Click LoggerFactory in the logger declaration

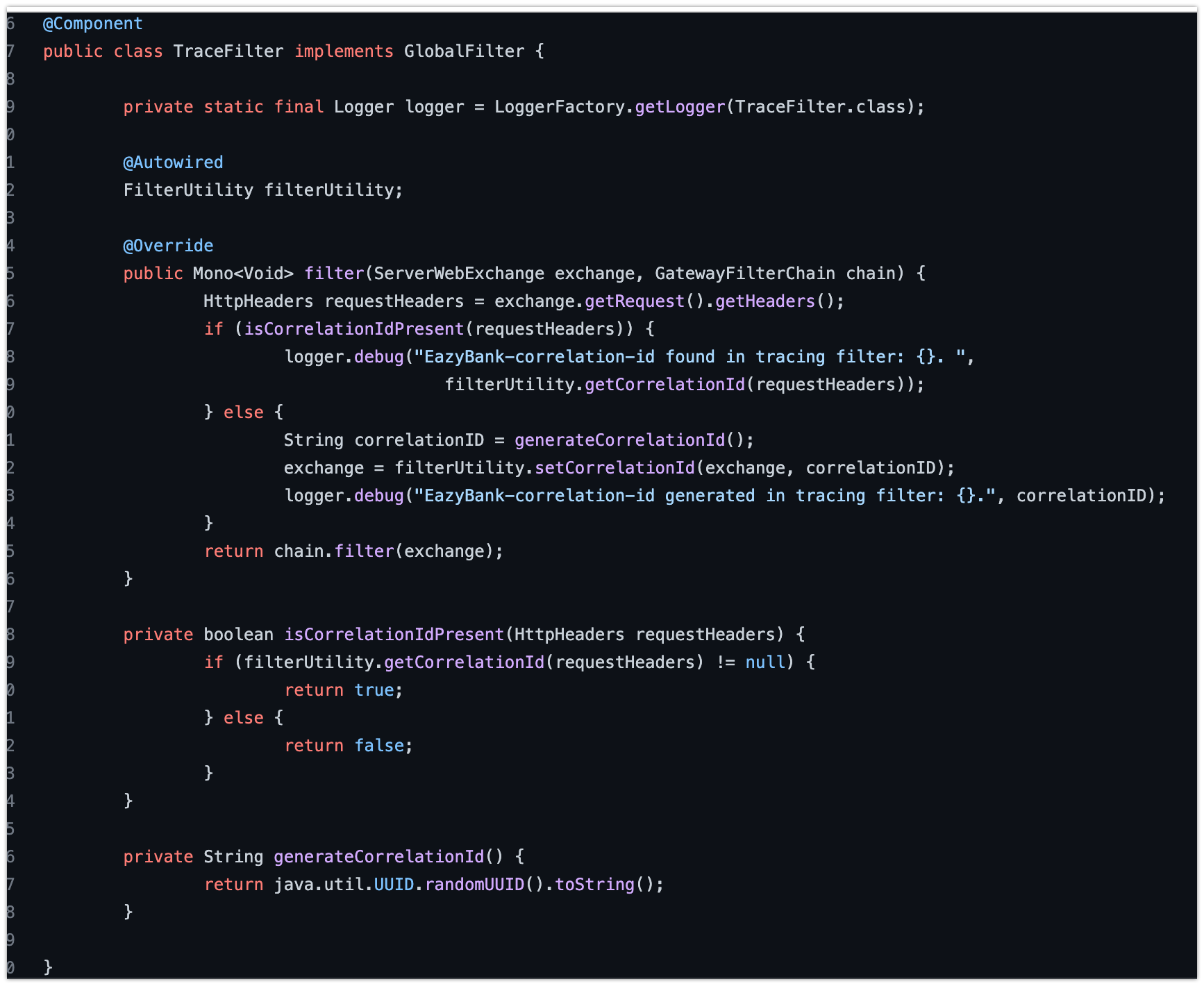(560, 107)
